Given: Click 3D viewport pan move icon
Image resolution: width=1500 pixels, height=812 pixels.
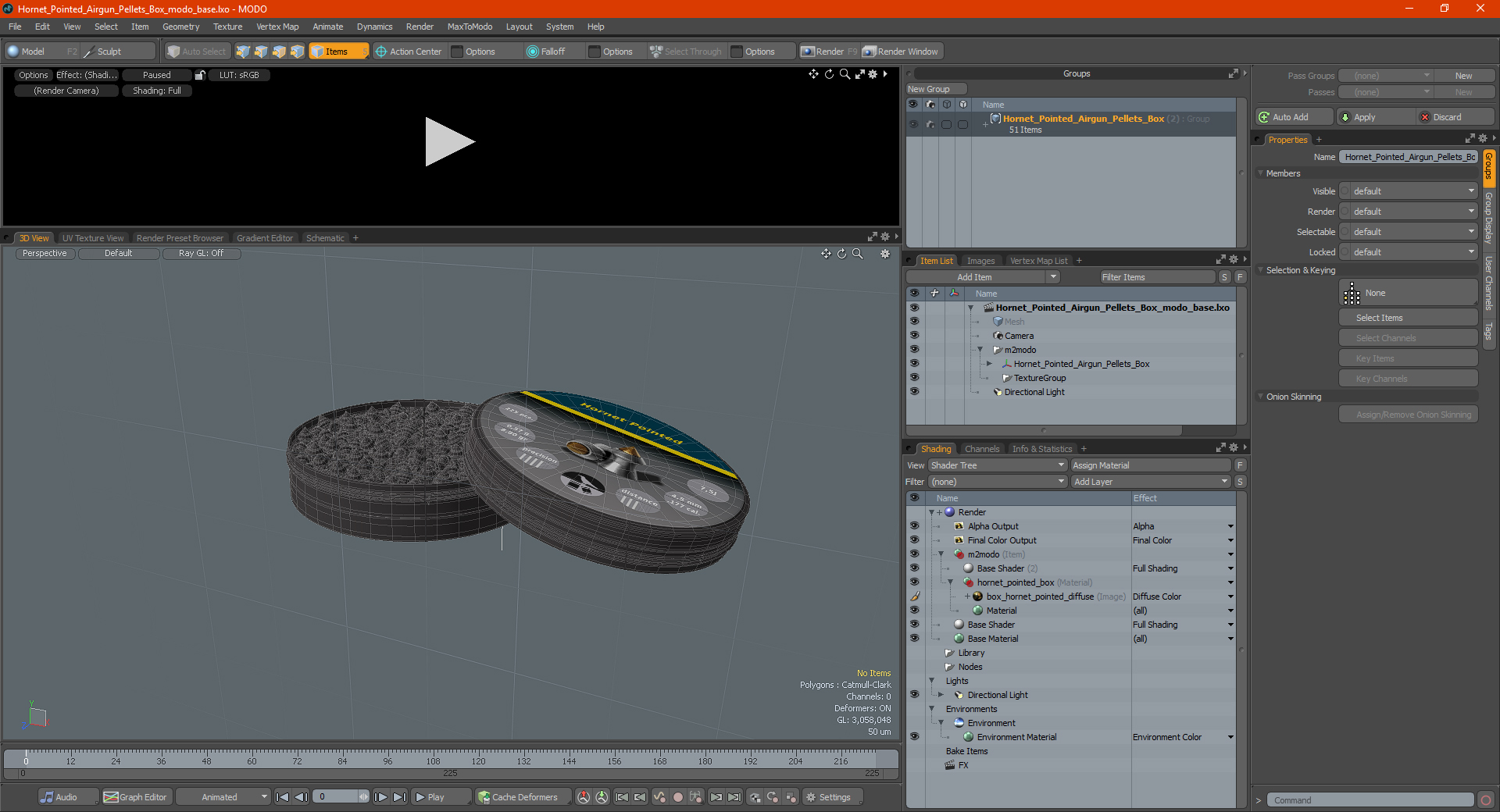Looking at the screenshot, I should (826, 254).
